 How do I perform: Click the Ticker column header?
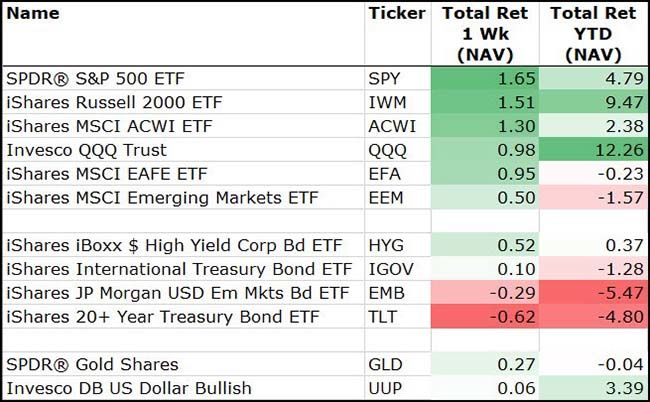pyautogui.click(x=396, y=14)
